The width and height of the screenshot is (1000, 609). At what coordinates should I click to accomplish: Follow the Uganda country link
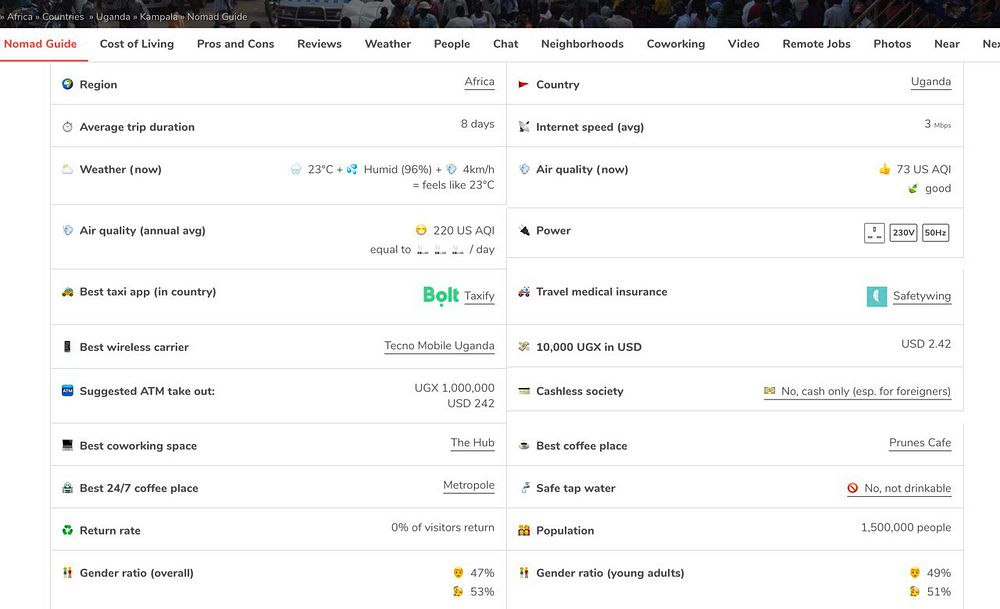coord(930,82)
